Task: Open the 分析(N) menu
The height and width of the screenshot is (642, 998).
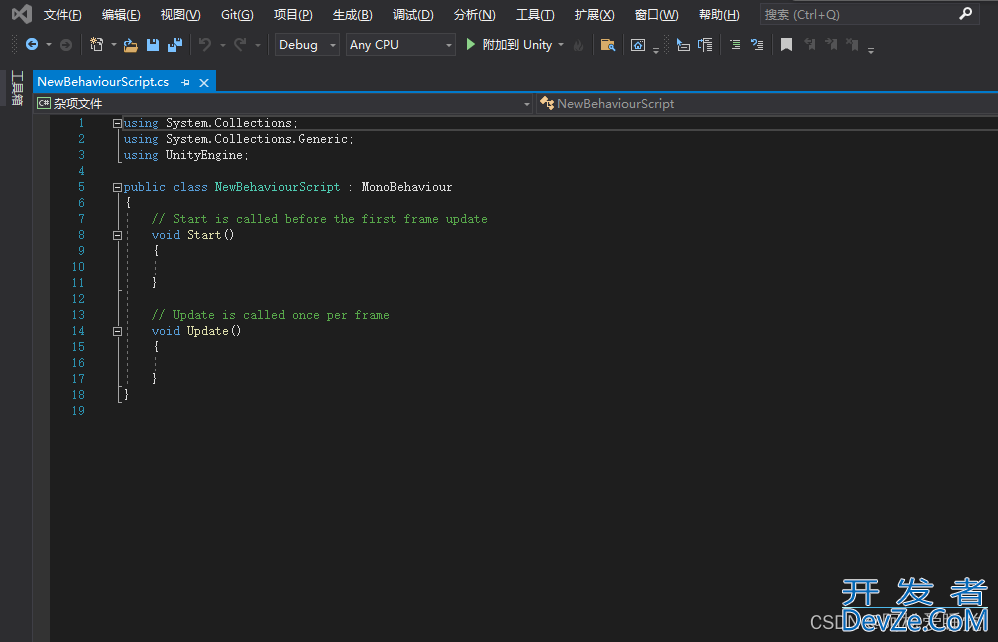Action: click(x=474, y=15)
